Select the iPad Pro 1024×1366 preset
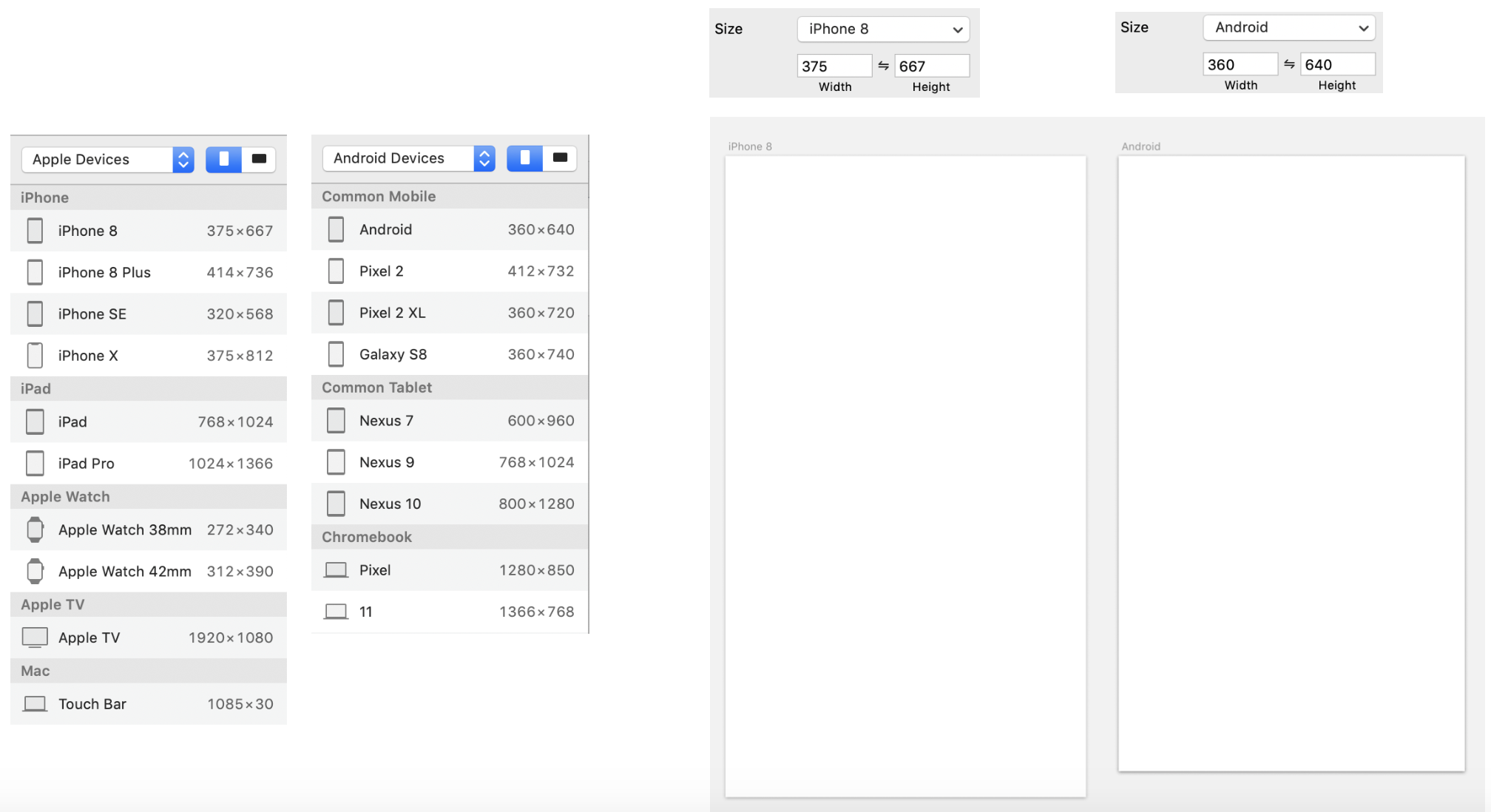The image size is (1491, 812). (148, 464)
